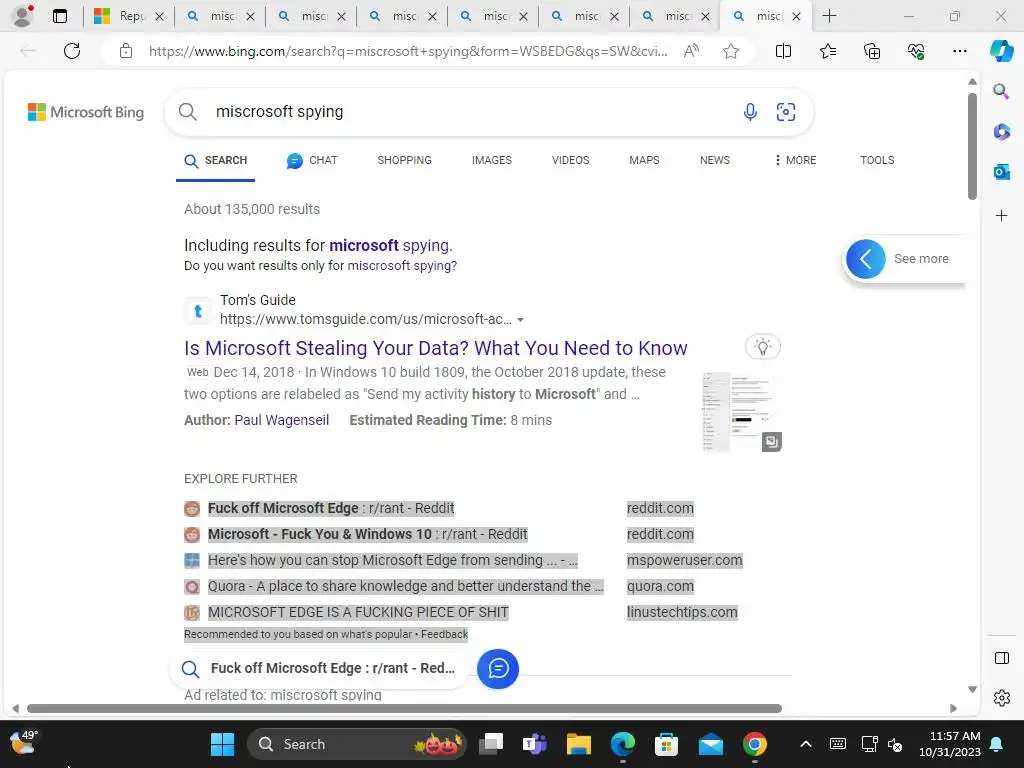Toggle the split screen icon
The height and width of the screenshot is (768, 1024).
(x=783, y=51)
